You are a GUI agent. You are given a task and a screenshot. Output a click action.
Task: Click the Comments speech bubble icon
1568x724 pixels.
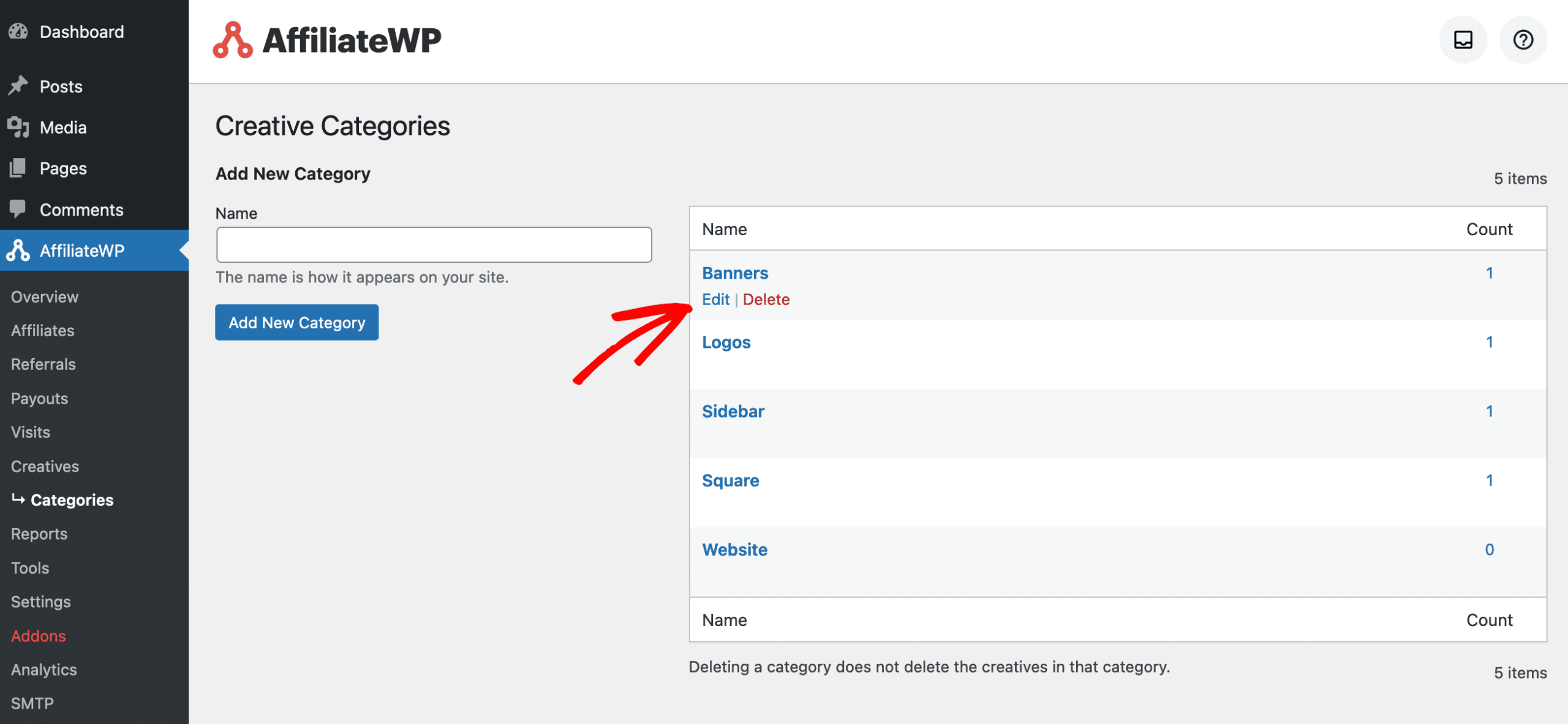click(18, 209)
